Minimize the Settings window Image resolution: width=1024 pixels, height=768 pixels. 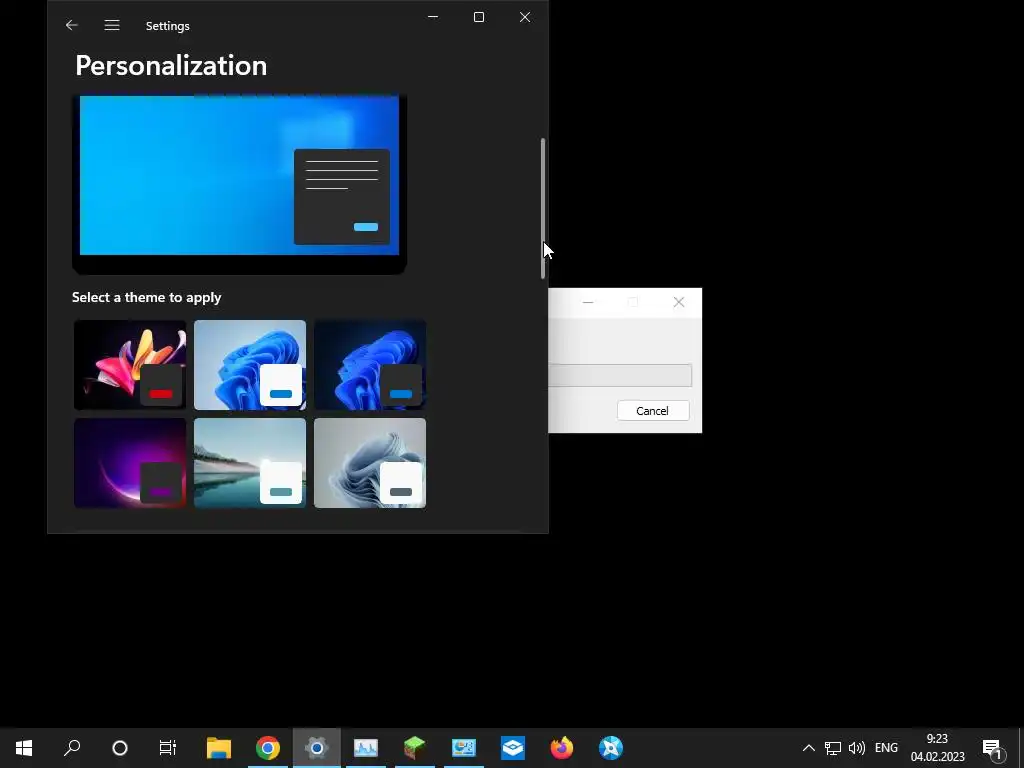coord(433,18)
